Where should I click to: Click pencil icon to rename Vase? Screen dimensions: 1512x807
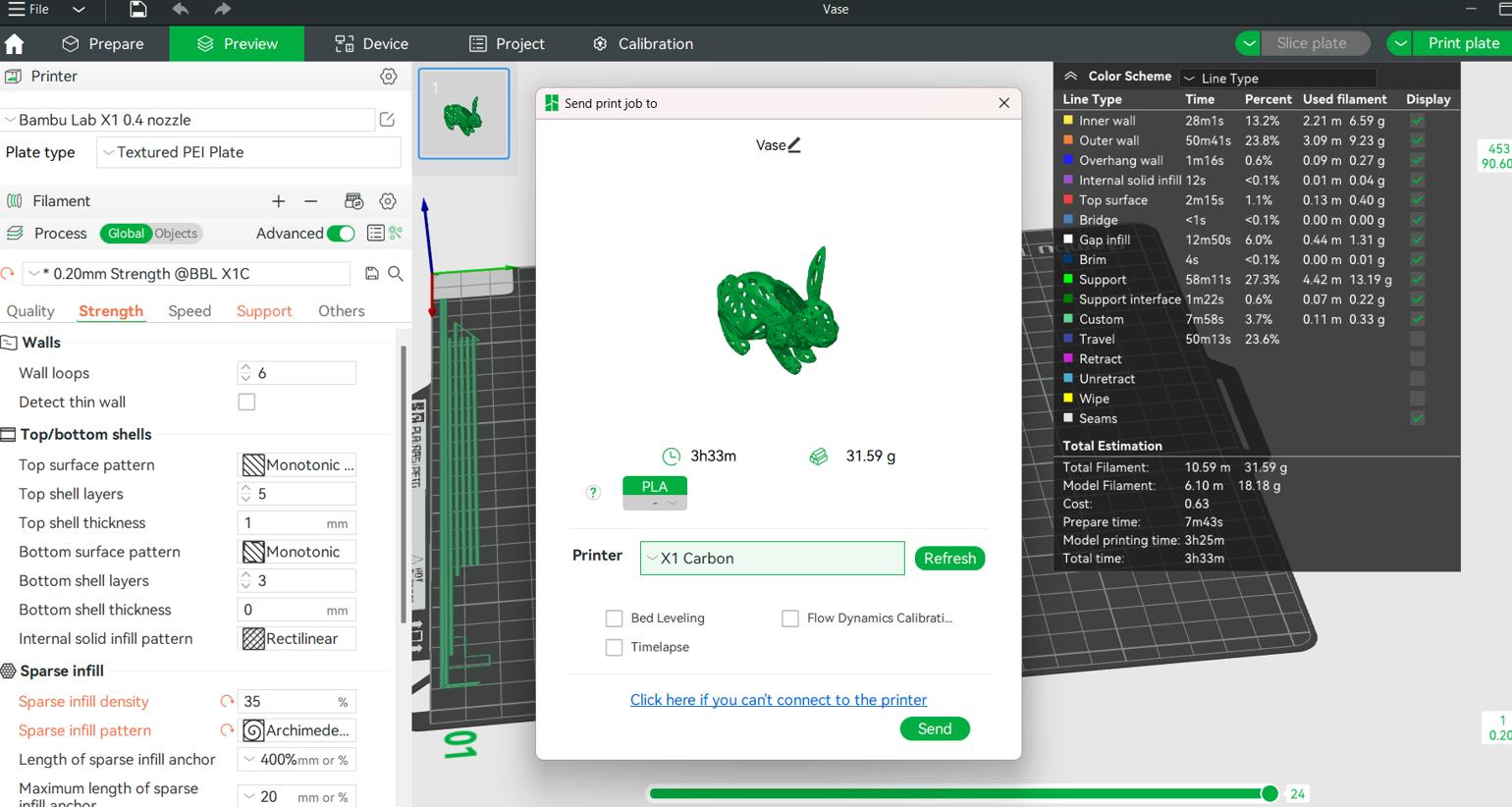pyautogui.click(x=794, y=145)
